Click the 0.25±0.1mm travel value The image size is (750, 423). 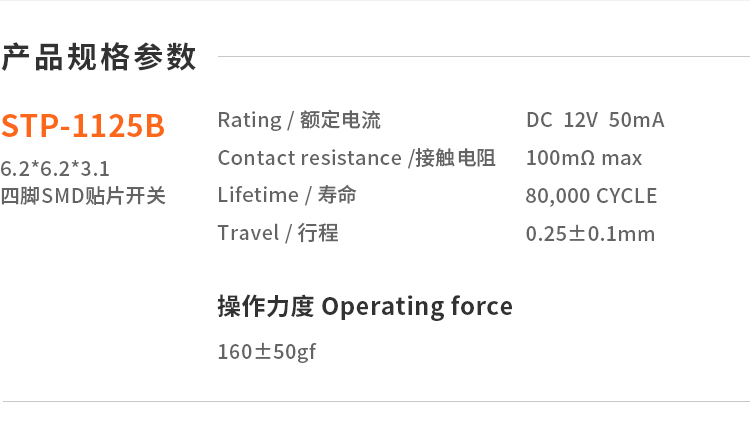(x=590, y=234)
